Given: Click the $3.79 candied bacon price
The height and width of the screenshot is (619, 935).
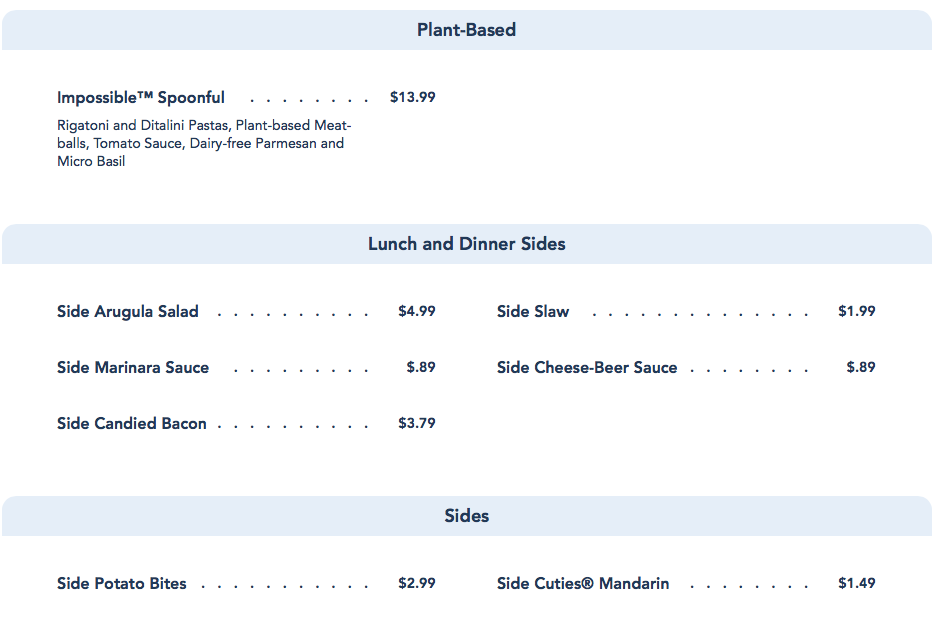Looking at the screenshot, I should (x=416, y=424).
